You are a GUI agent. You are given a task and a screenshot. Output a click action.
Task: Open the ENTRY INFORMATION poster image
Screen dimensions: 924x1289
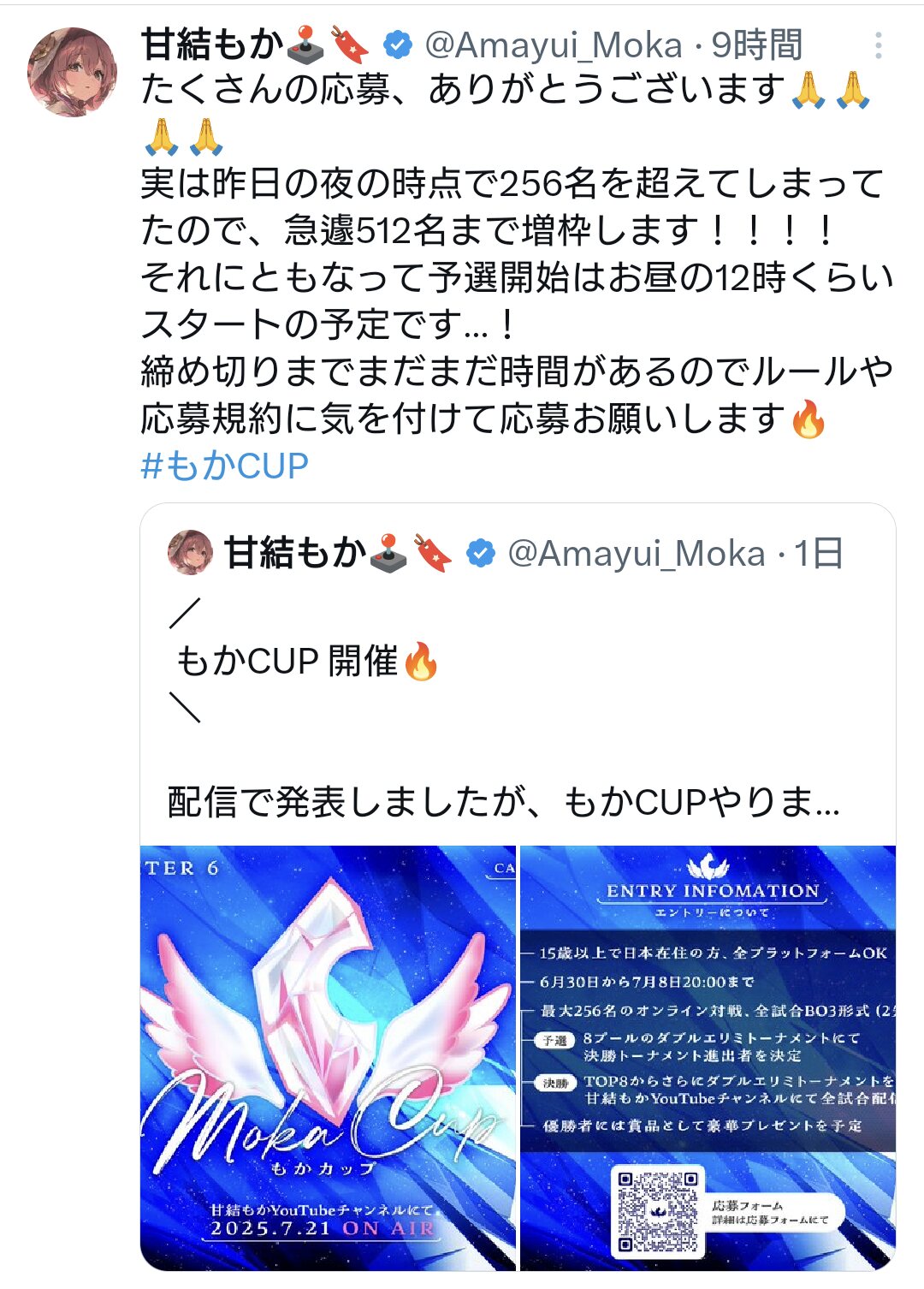click(x=708, y=1058)
